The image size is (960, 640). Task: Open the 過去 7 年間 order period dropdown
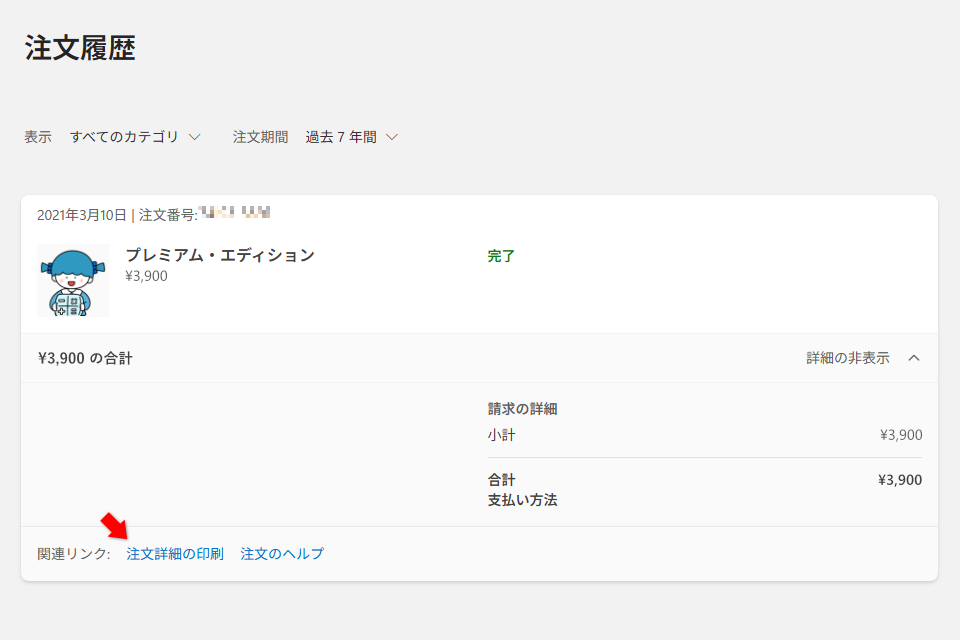pos(341,137)
